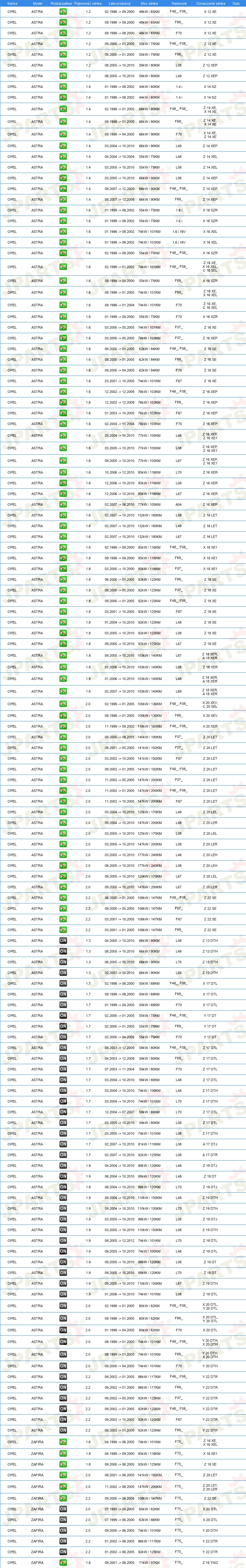Screen dimensions: 246x1568
Task: Click diesel icon in Zafira Y 20 DTH row
Action: coord(63,1530)
